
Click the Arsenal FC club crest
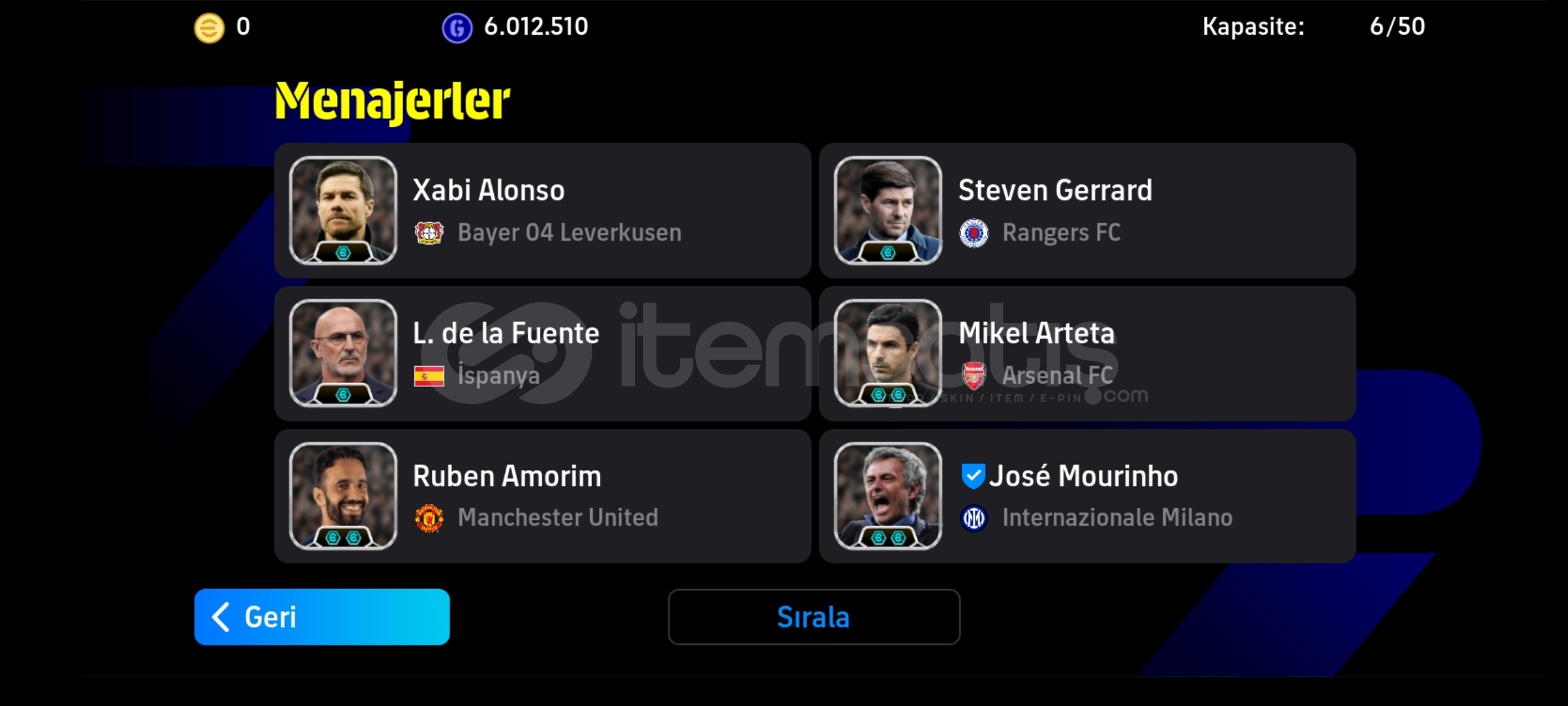pyautogui.click(x=973, y=376)
